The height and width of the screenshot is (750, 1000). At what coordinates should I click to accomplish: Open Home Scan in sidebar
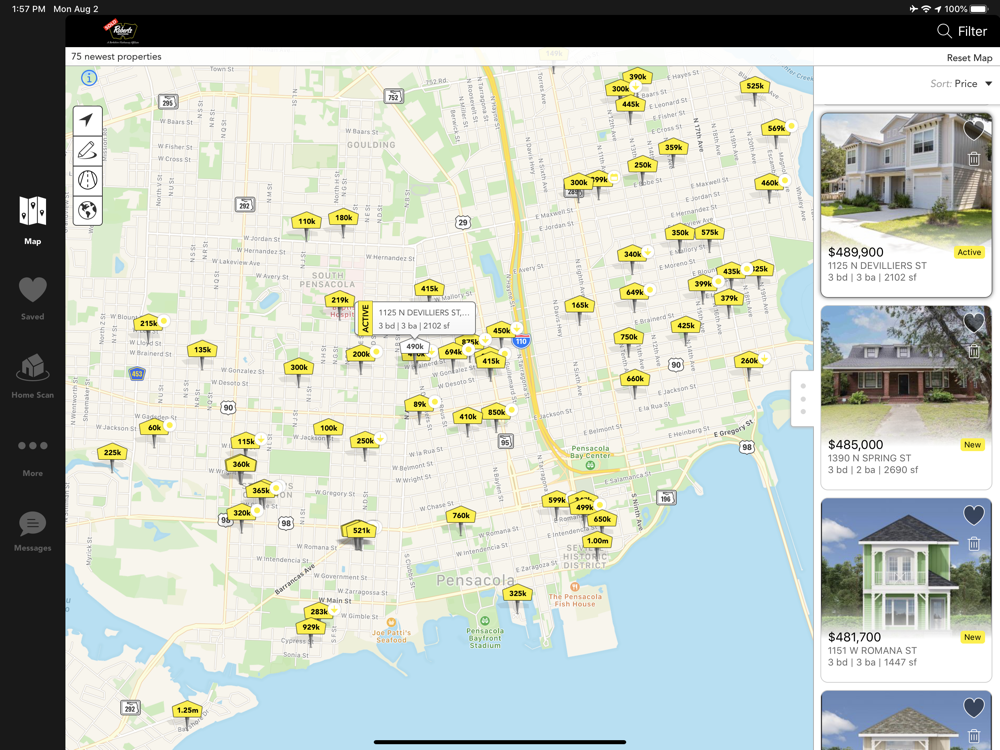click(x=33, y=376)
